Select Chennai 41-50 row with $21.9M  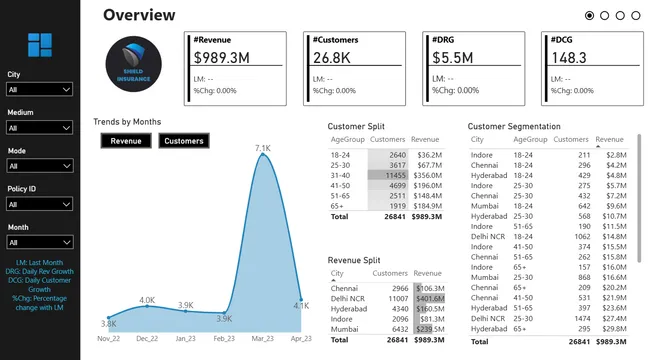click(548, 298)
